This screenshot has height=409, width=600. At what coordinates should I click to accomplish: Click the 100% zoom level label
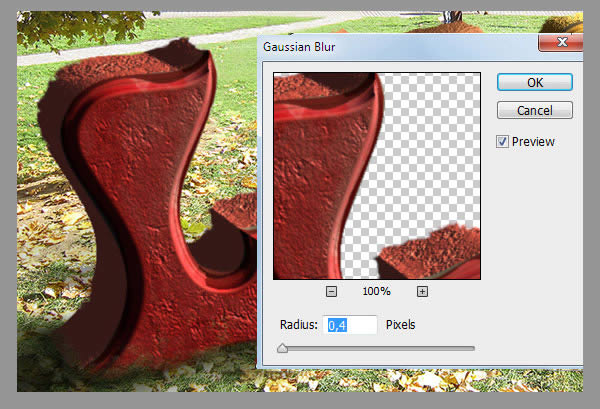pos(376,292)
